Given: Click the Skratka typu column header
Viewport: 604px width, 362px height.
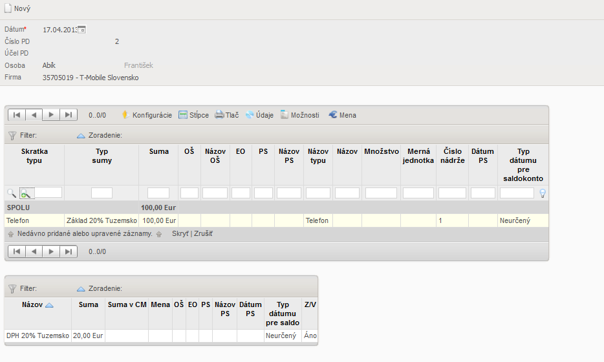Looking at the screenshot, I should pyautogui.click(x=34, y=156).
